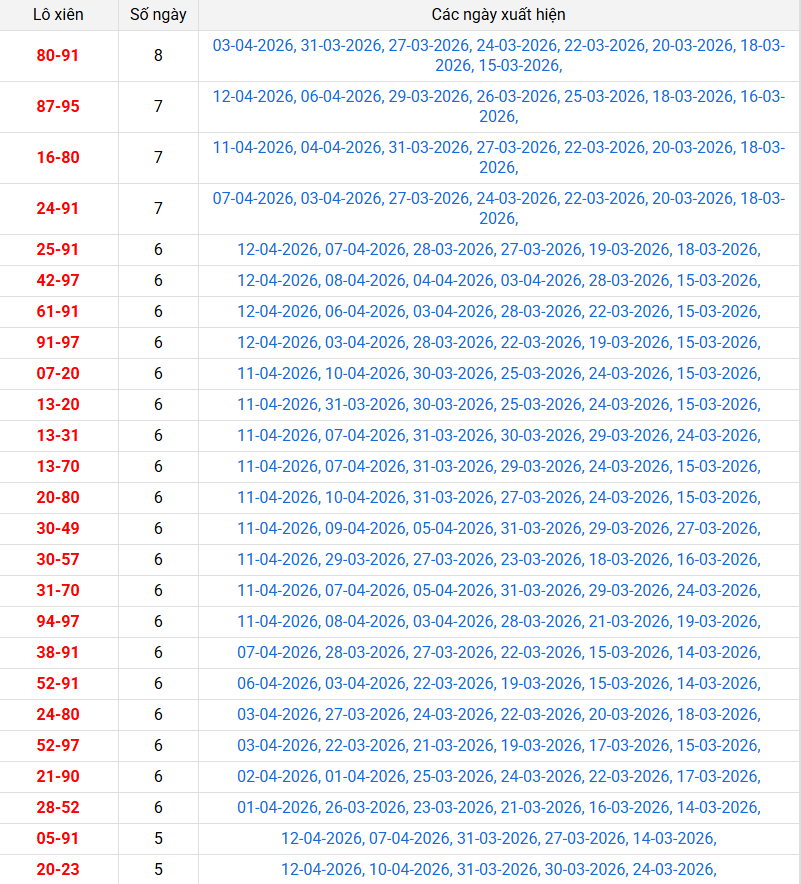The height and width of the screenshot is (884, 801).
Task: Click the 87-95 lô xiên pair
Action: point(58,107)
